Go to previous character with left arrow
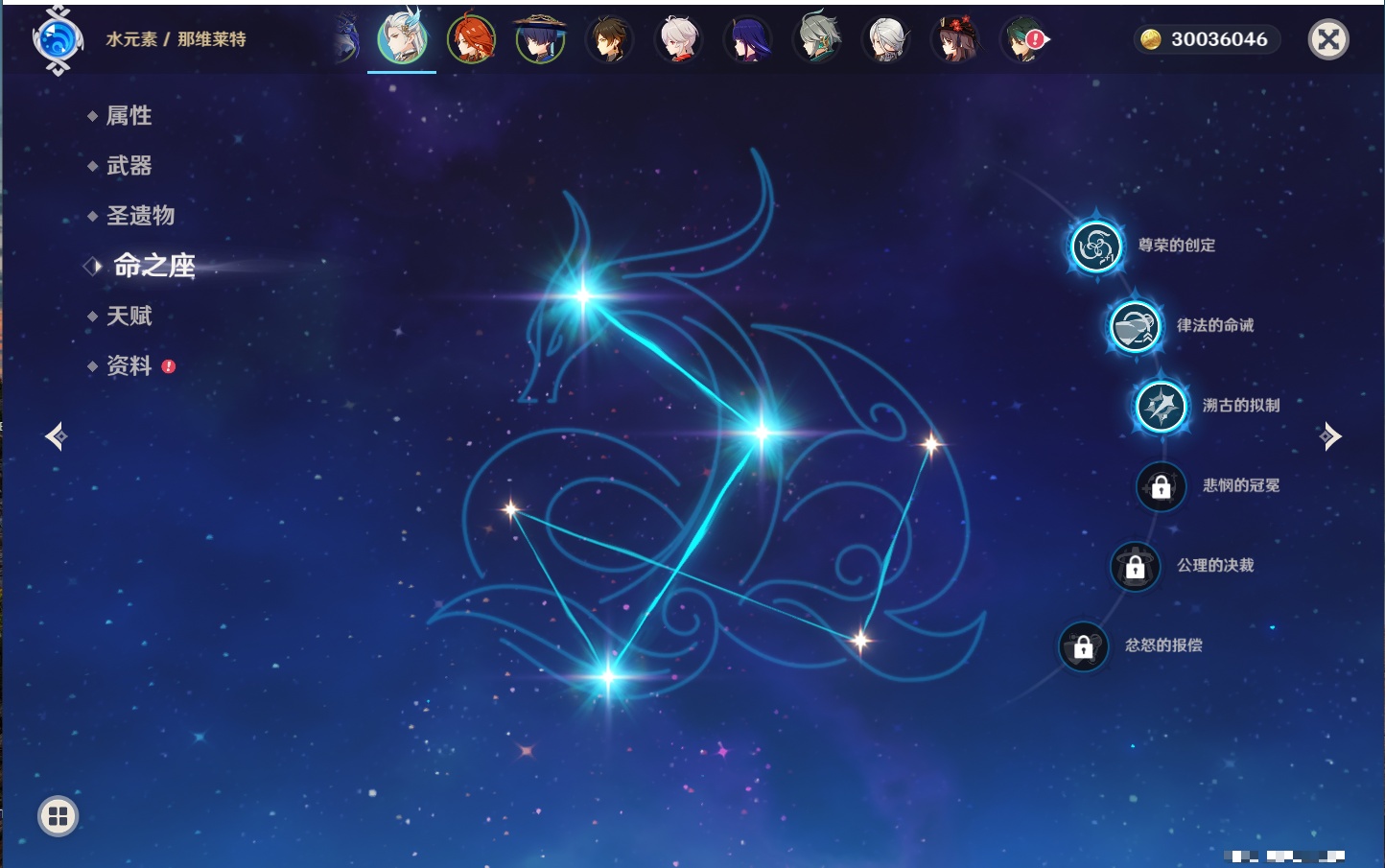 coord(57,436)
